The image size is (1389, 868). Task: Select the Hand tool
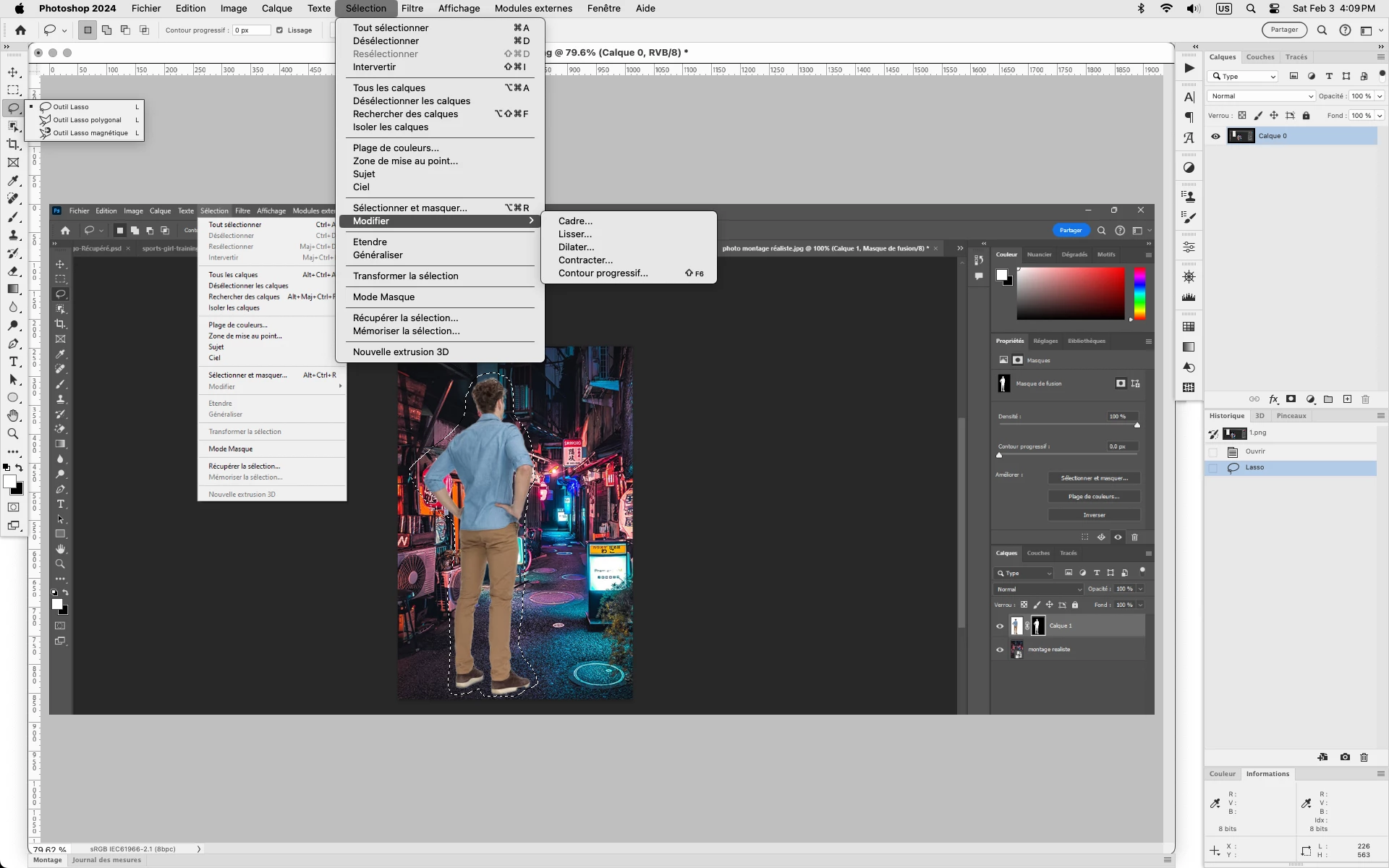pyautogui.click(x=13, y=415)
